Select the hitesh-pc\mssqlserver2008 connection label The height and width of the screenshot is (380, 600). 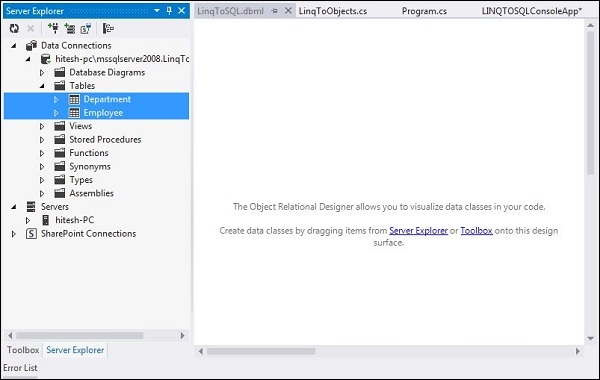pyautogui.click(x=122, y=59)
